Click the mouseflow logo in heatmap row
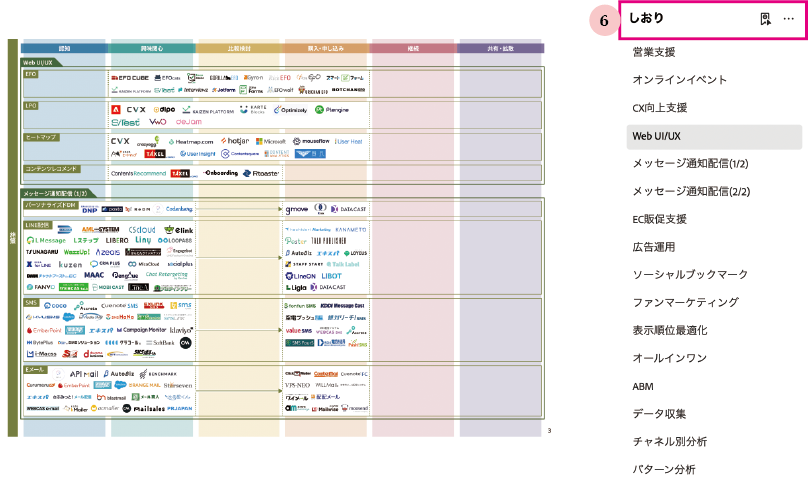Image resolution: width=811 pixels, height=483 pixels. point(311,141)
